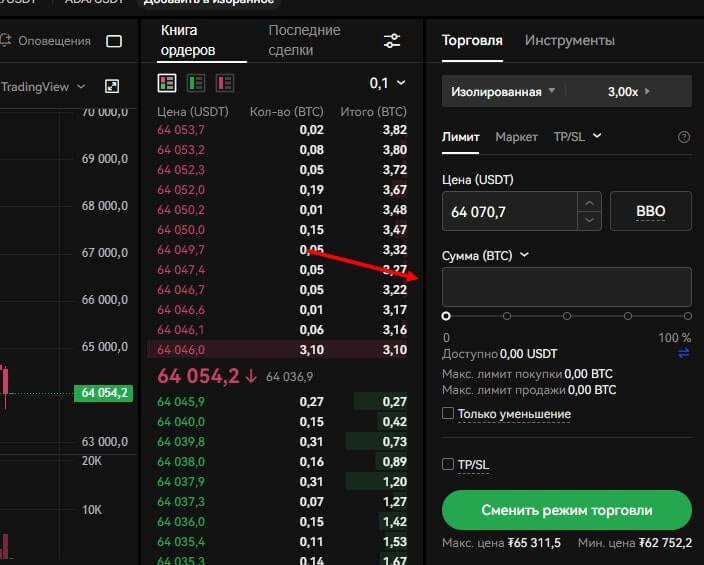
Task: Click the order type help icon
Action: pyautogui.click(x=684, y=137)
